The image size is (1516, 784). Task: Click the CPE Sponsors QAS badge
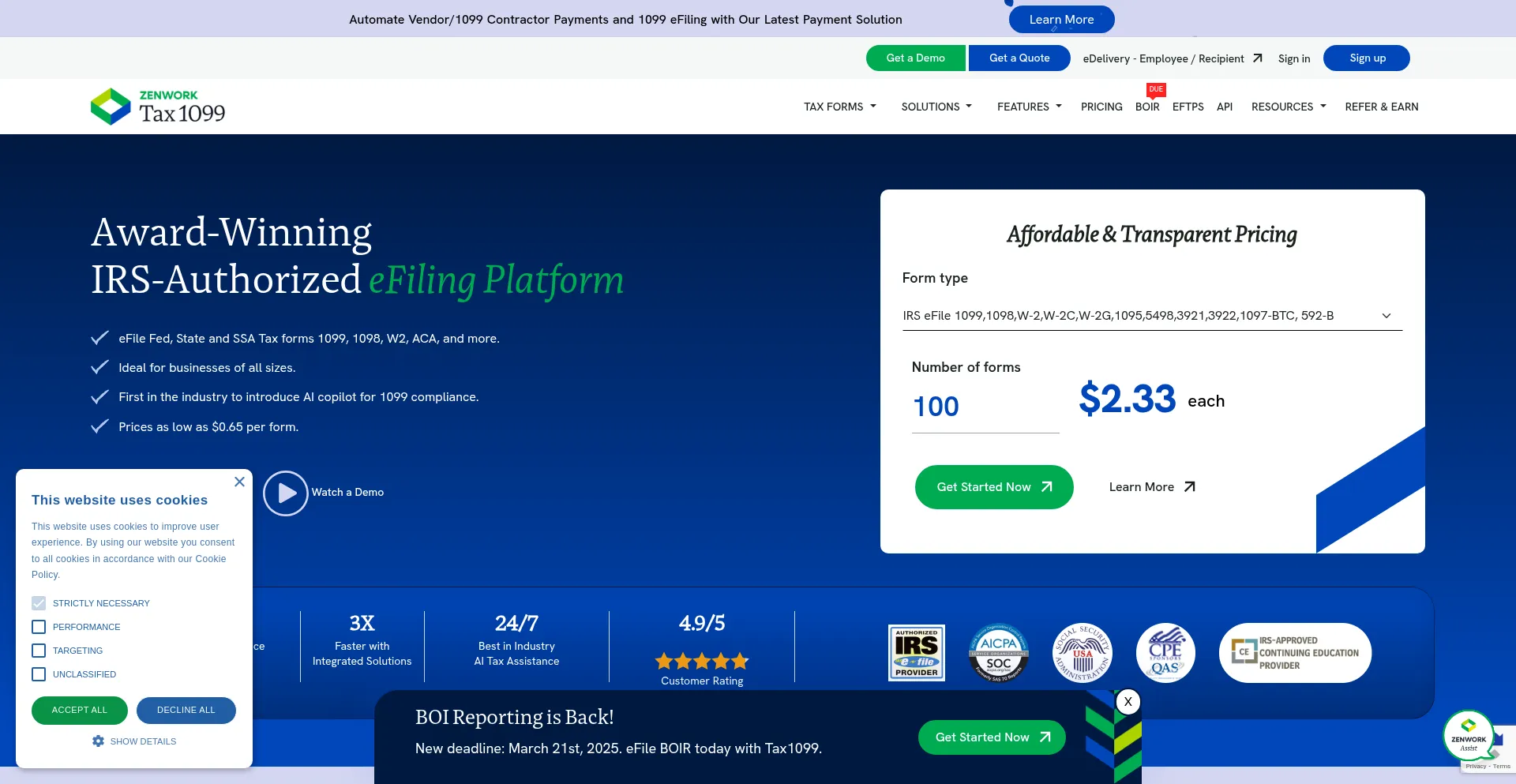click(1165, 653)
